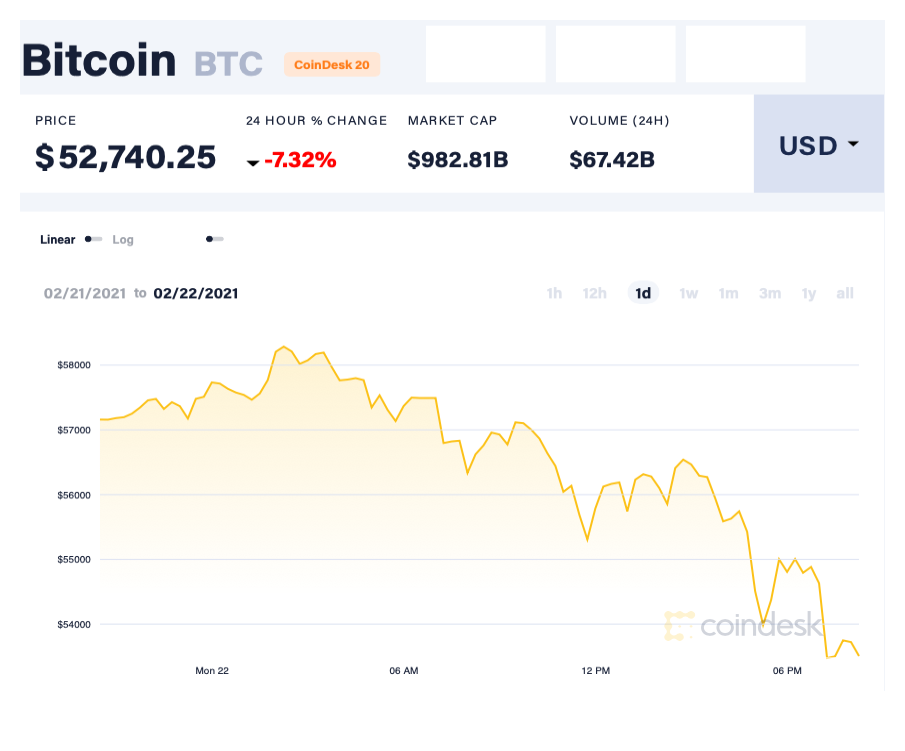Select the 1y timeframe
905x751 pixels.
pyautogui.click(x=808, y=293)
